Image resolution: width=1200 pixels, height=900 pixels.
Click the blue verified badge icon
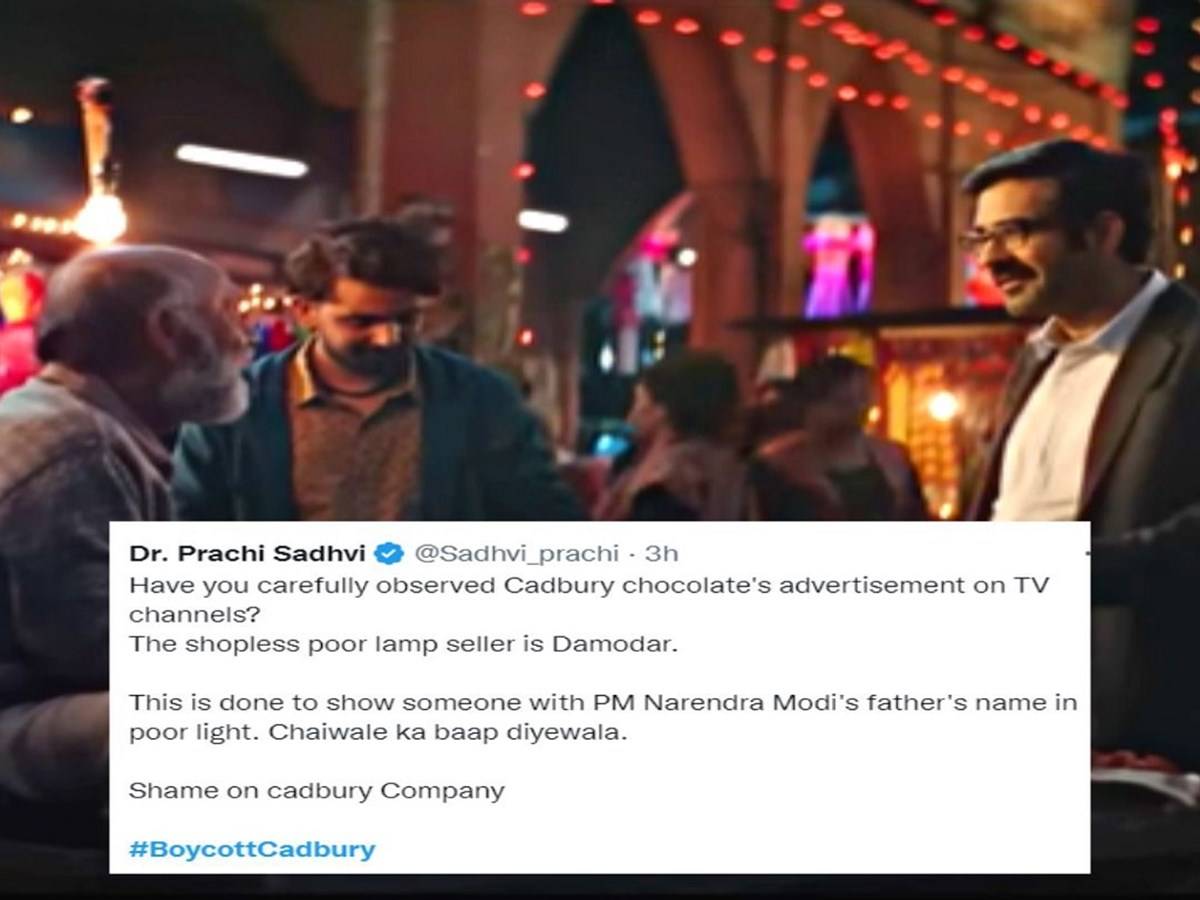pyautogui.click(x=387, y=553)
